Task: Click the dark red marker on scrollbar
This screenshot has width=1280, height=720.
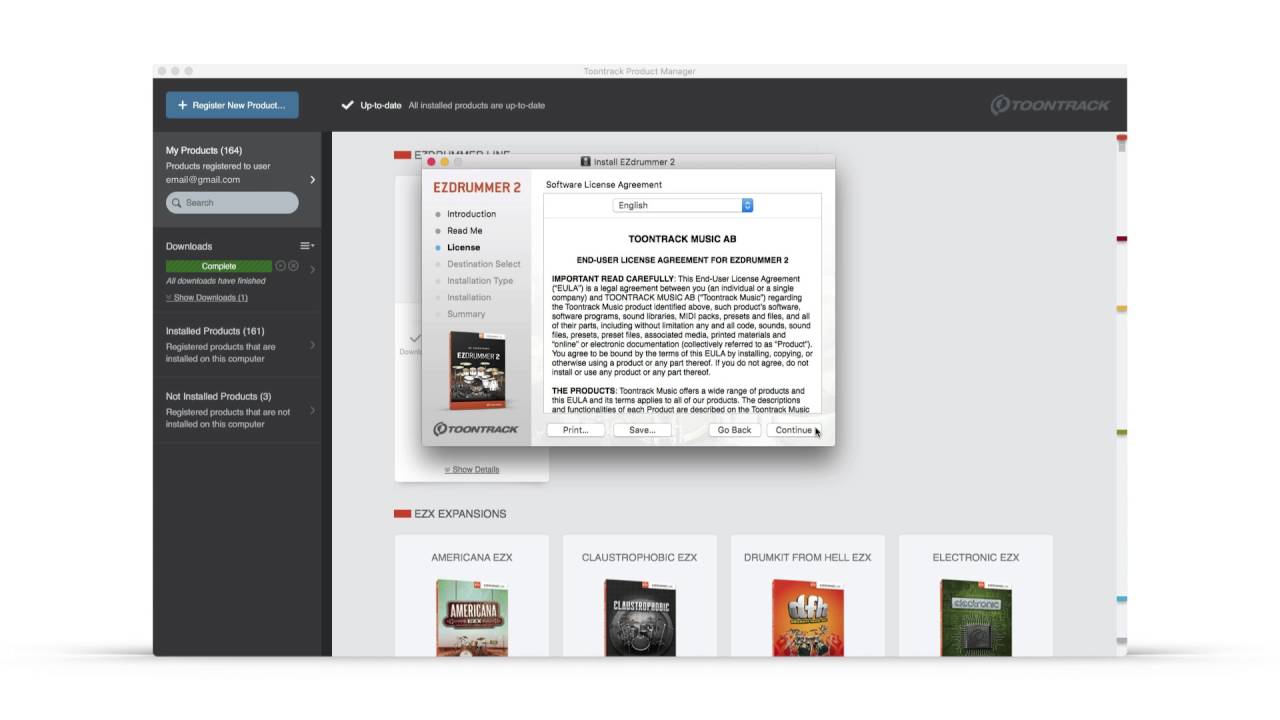Action: pos(1122,239)
